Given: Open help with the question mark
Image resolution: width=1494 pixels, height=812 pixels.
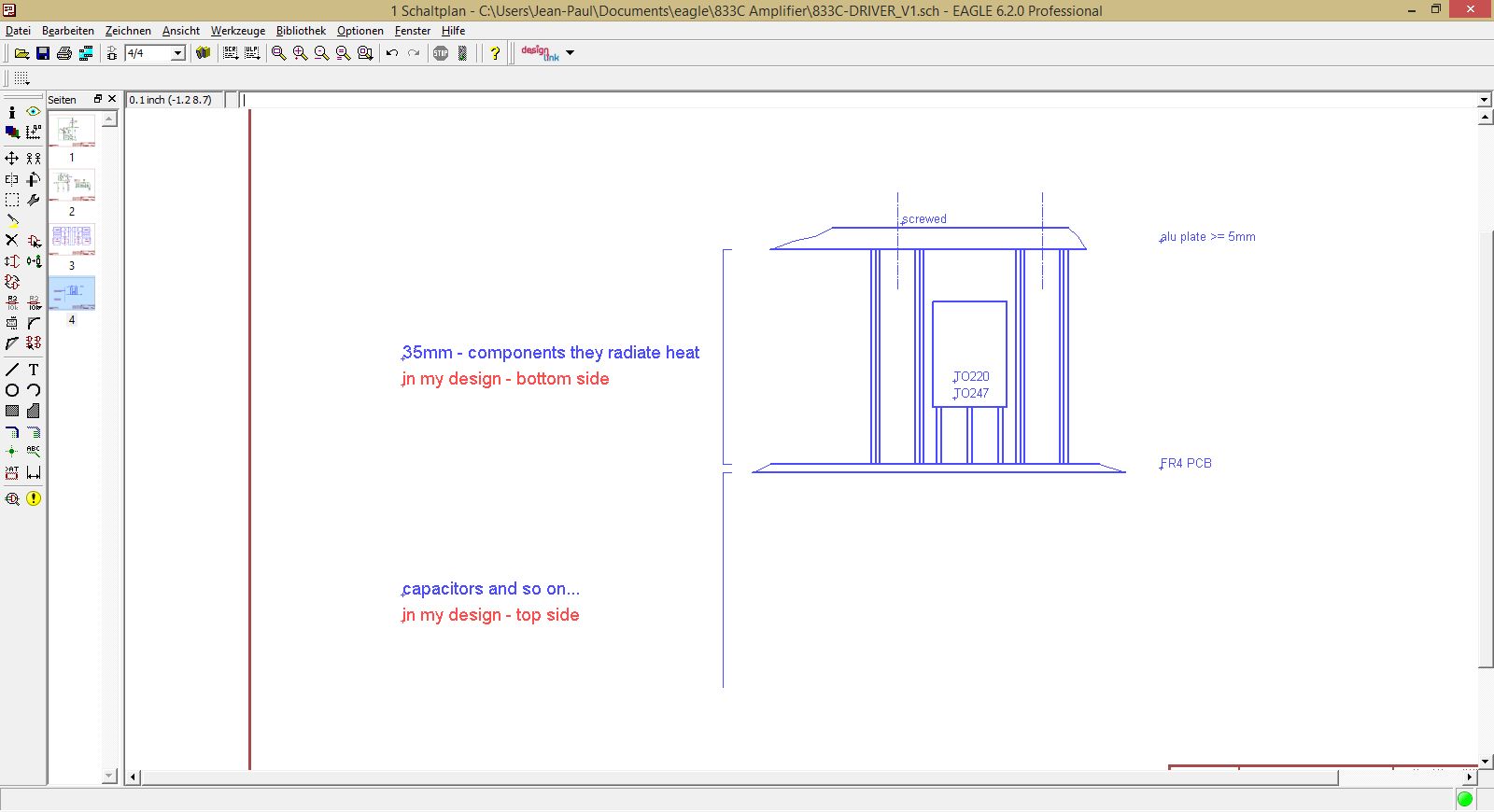Looking at the screenshot, I should pos(495,53).
